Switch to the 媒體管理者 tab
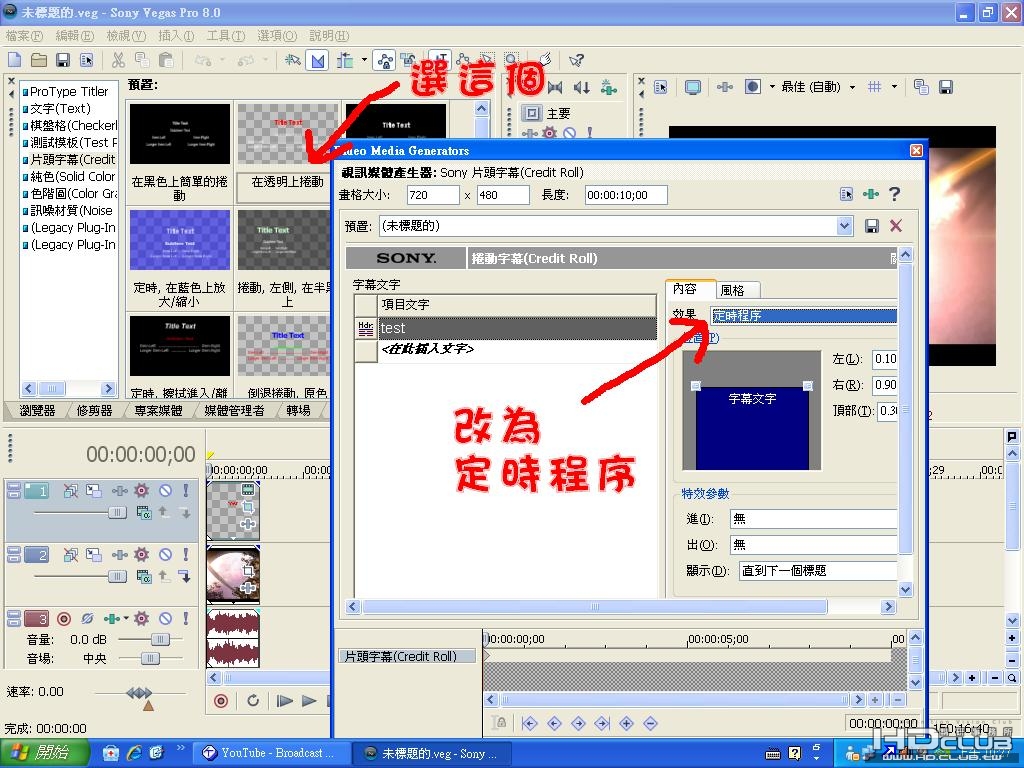 coord(234,410)
